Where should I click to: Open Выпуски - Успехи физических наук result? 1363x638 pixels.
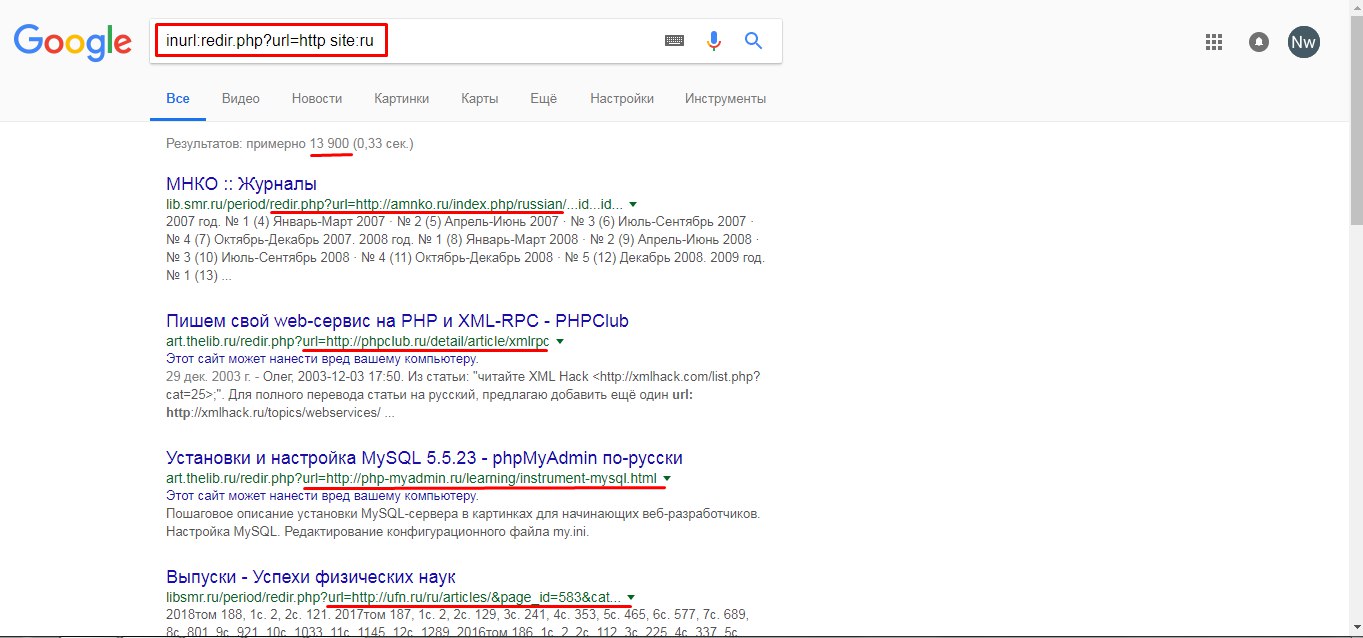[x=311, y=577]
